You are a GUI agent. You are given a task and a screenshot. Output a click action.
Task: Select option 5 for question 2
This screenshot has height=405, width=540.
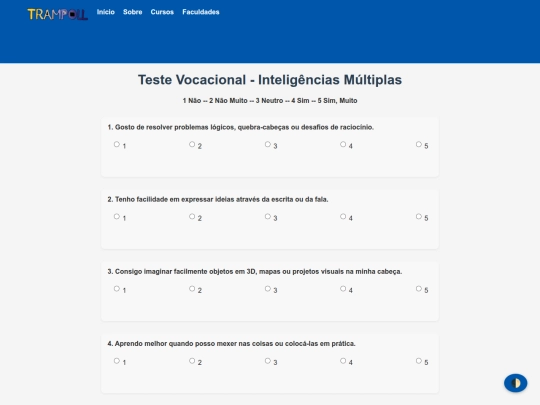coord(418,216)
